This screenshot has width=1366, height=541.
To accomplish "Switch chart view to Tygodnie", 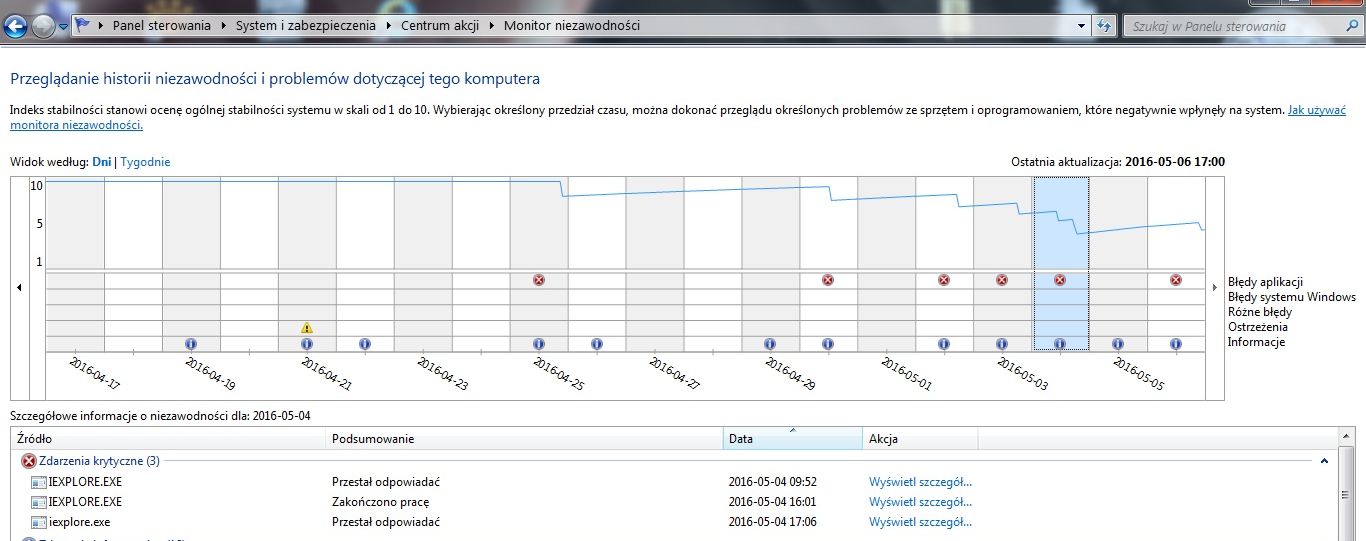I will (145, 162).
